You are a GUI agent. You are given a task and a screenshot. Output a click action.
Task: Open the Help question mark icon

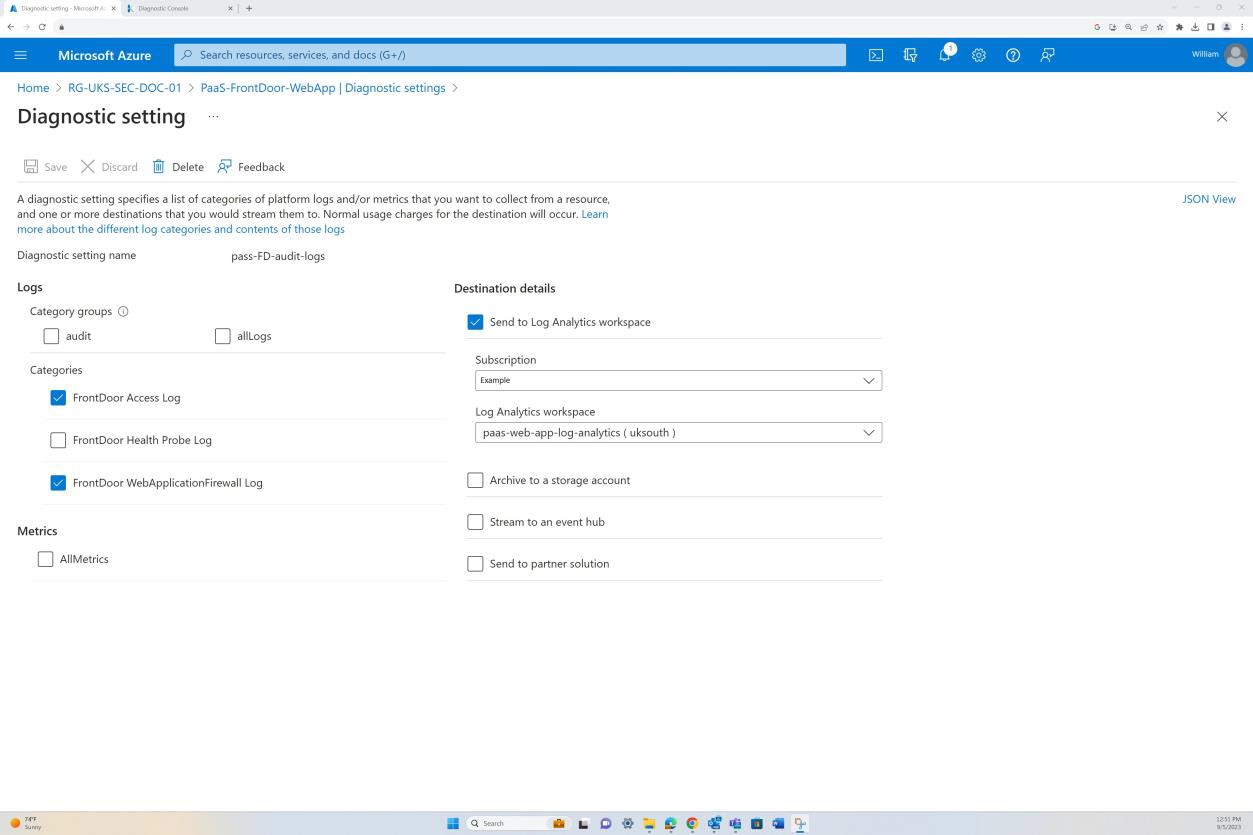point(1012,55)
